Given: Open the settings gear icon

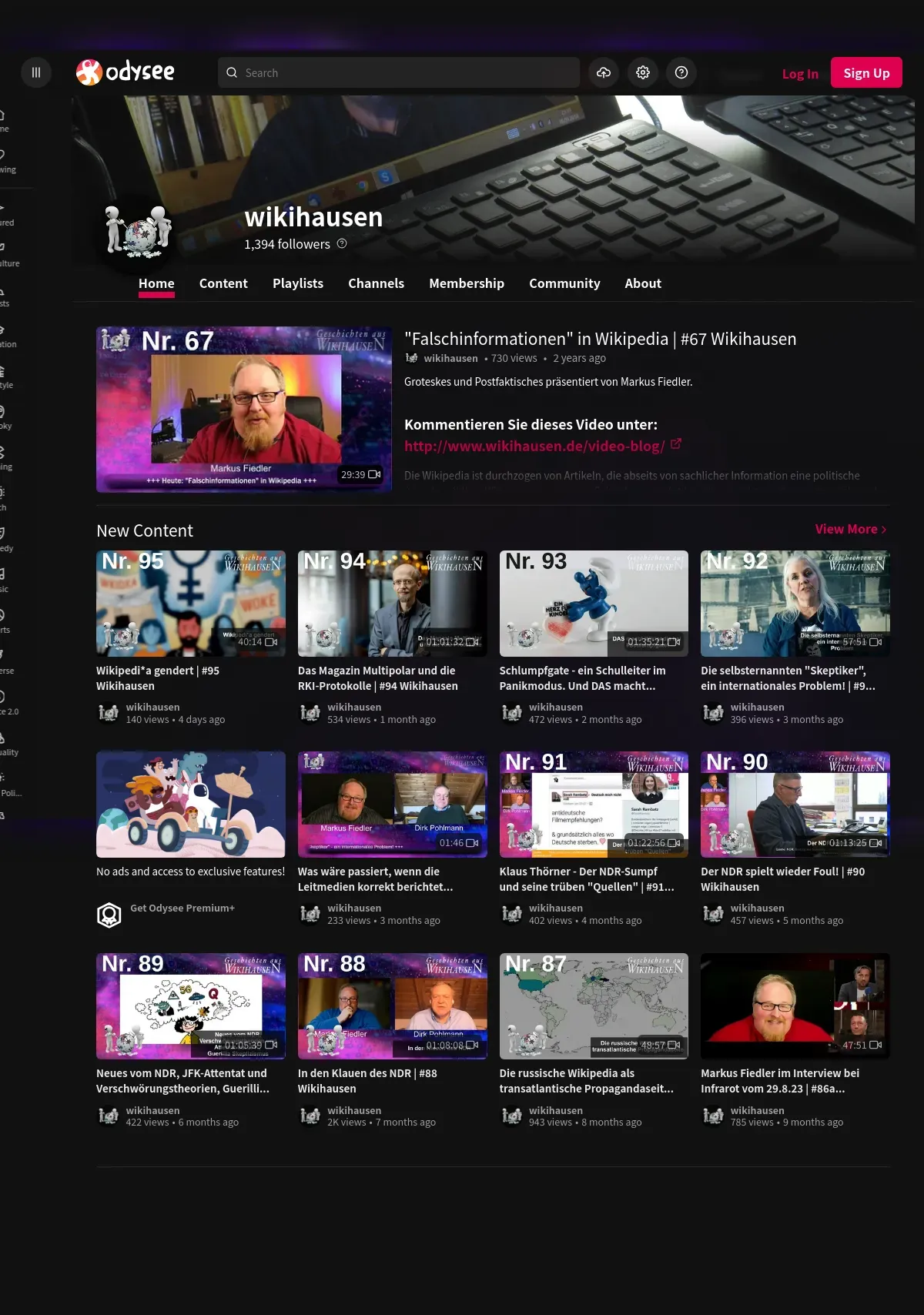Looking at the screenshot, I should (643, 72).
